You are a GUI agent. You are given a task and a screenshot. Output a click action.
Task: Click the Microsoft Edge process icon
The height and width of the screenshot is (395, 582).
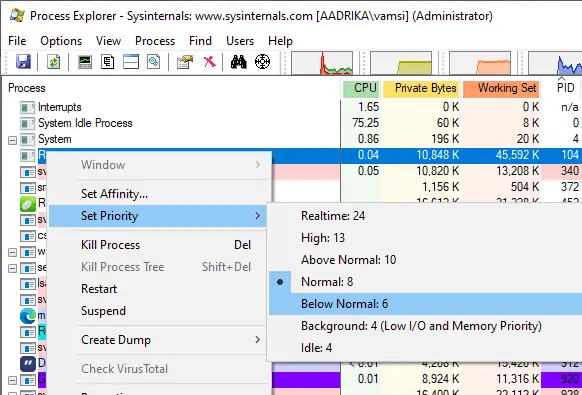28,316
